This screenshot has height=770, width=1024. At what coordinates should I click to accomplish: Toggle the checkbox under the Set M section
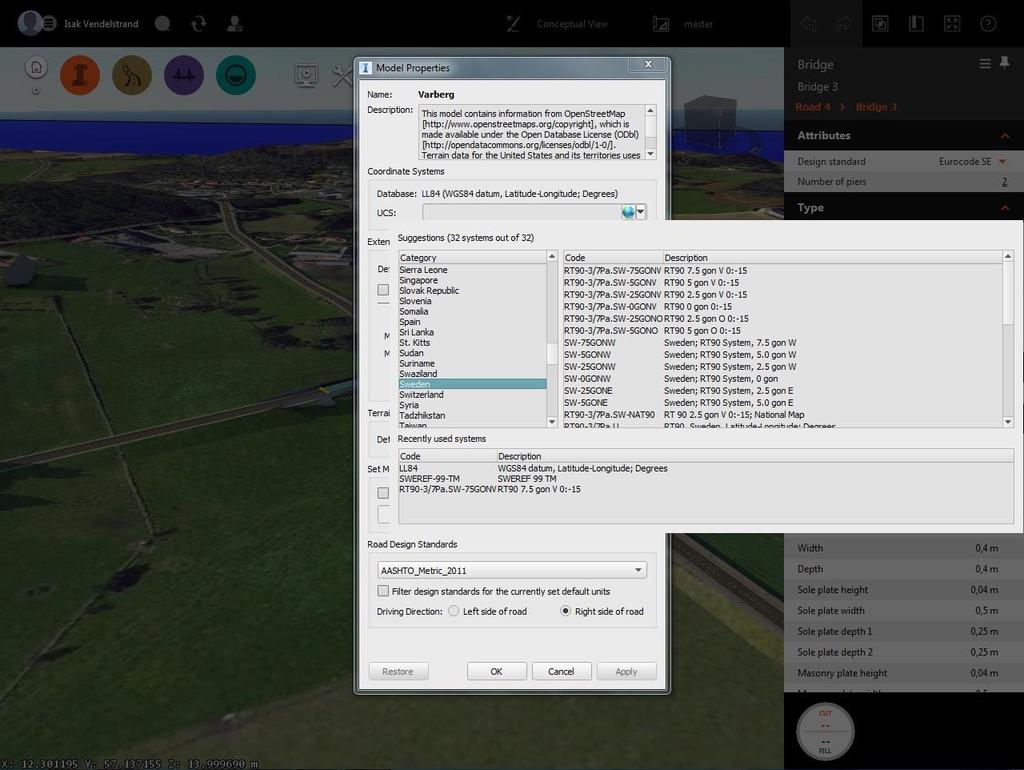[x=383, y=493]
